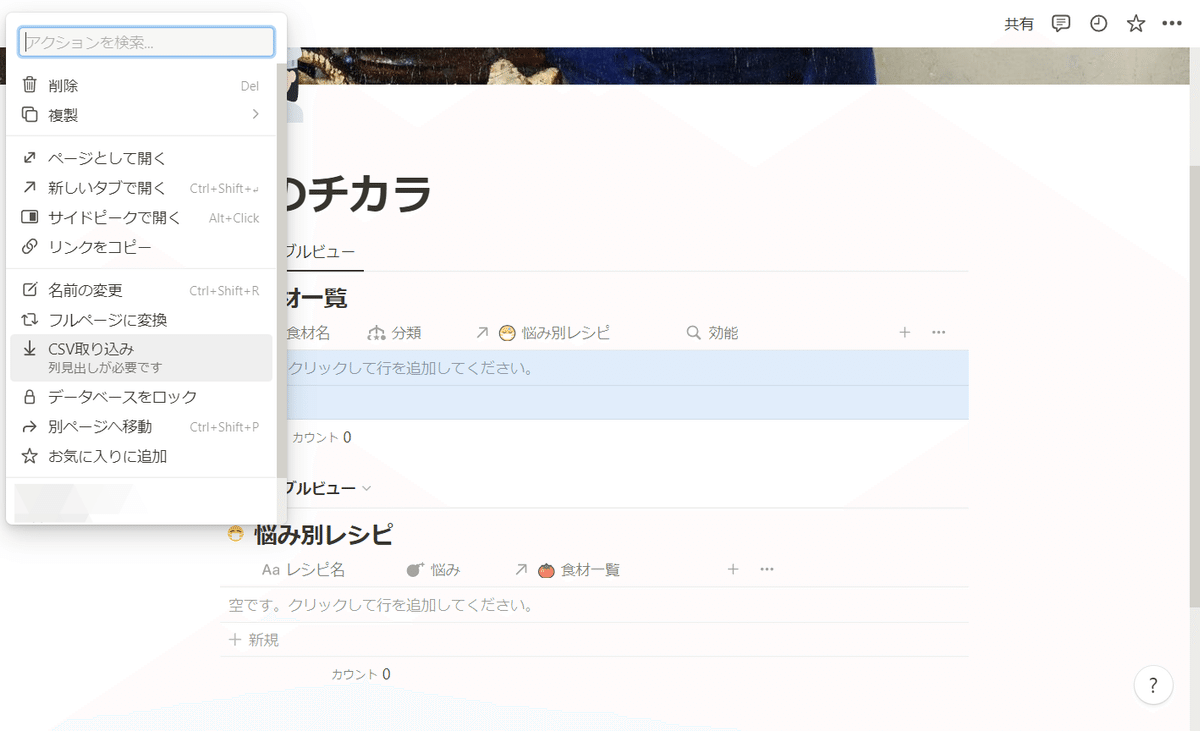Click the duplicate icon beside 複製
Image resolution: width=1200 pixels, height=731 pixels.
[x=30, y=115]
